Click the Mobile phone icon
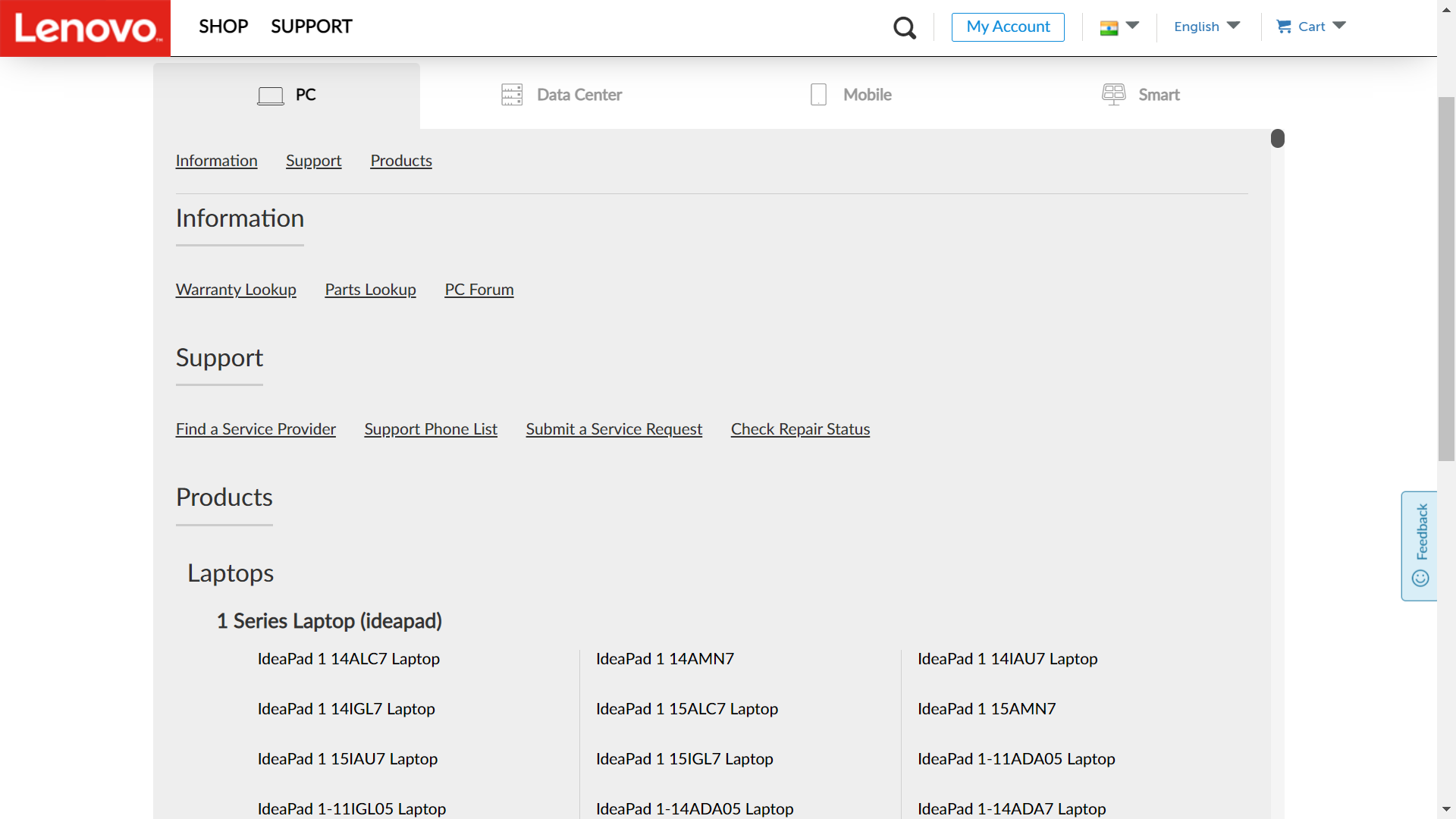 point(818,95)
